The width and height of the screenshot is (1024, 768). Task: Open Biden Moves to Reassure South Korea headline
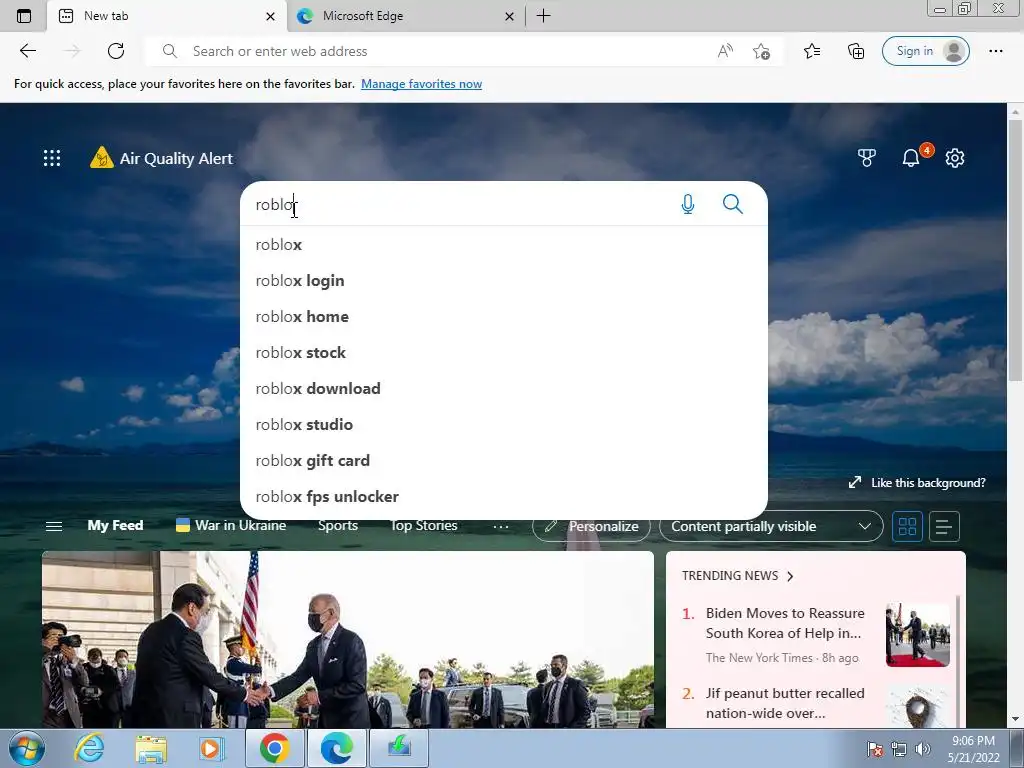pyautogui.click(x=784, y=623)
